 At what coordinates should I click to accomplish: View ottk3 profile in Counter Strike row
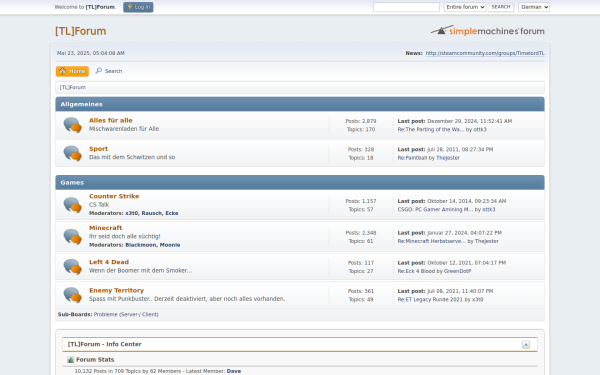489,209
